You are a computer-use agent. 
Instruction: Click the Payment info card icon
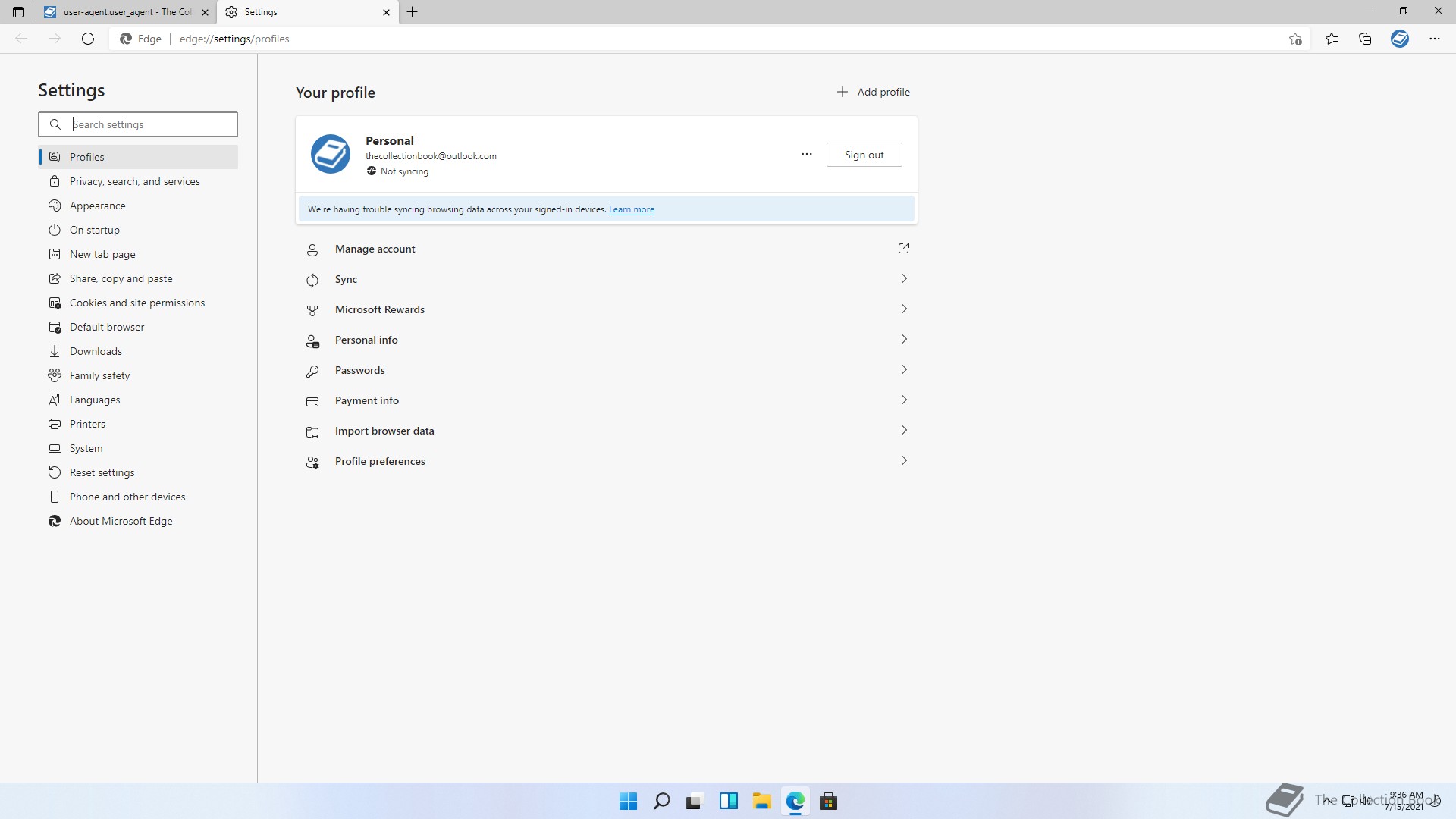[x=312, y=401]
